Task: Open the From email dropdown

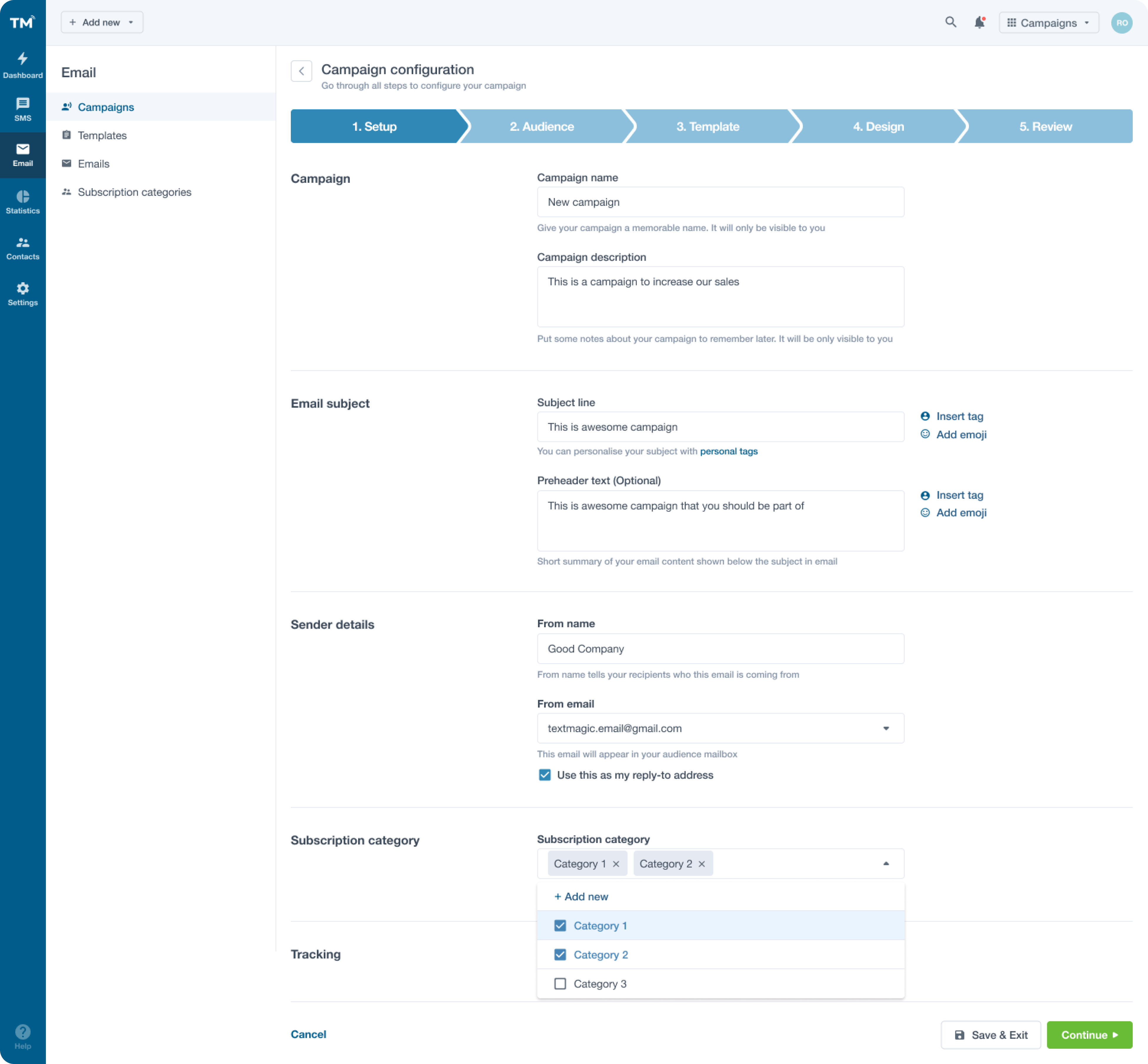Action: pos(887,728)
